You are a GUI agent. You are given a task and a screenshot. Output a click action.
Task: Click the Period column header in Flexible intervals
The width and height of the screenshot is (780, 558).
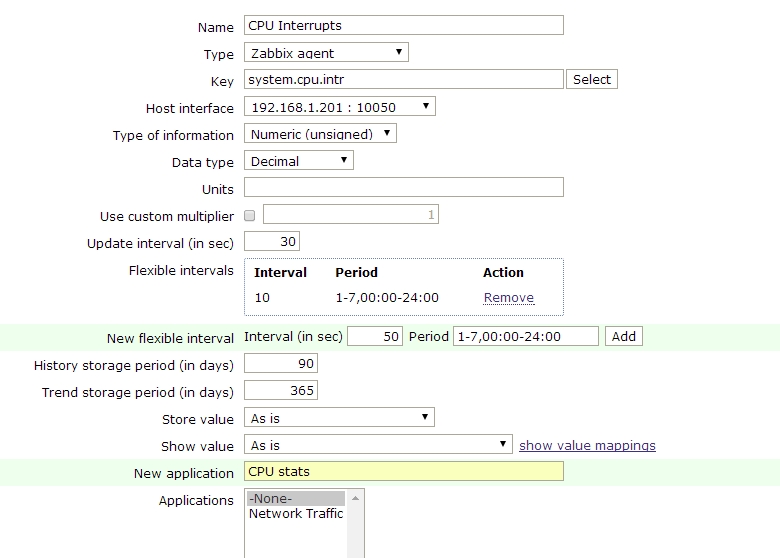356,272
